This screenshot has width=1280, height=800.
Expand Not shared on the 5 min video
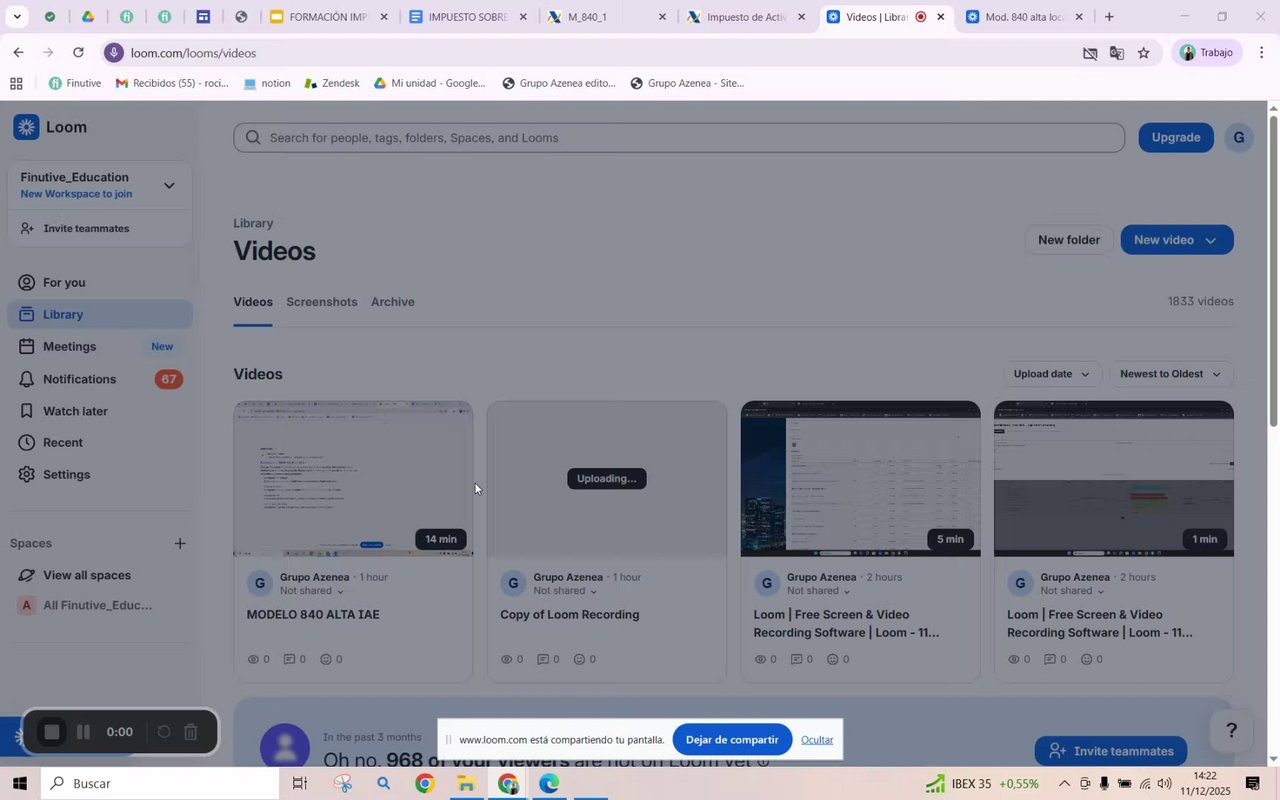coord(820,591)
